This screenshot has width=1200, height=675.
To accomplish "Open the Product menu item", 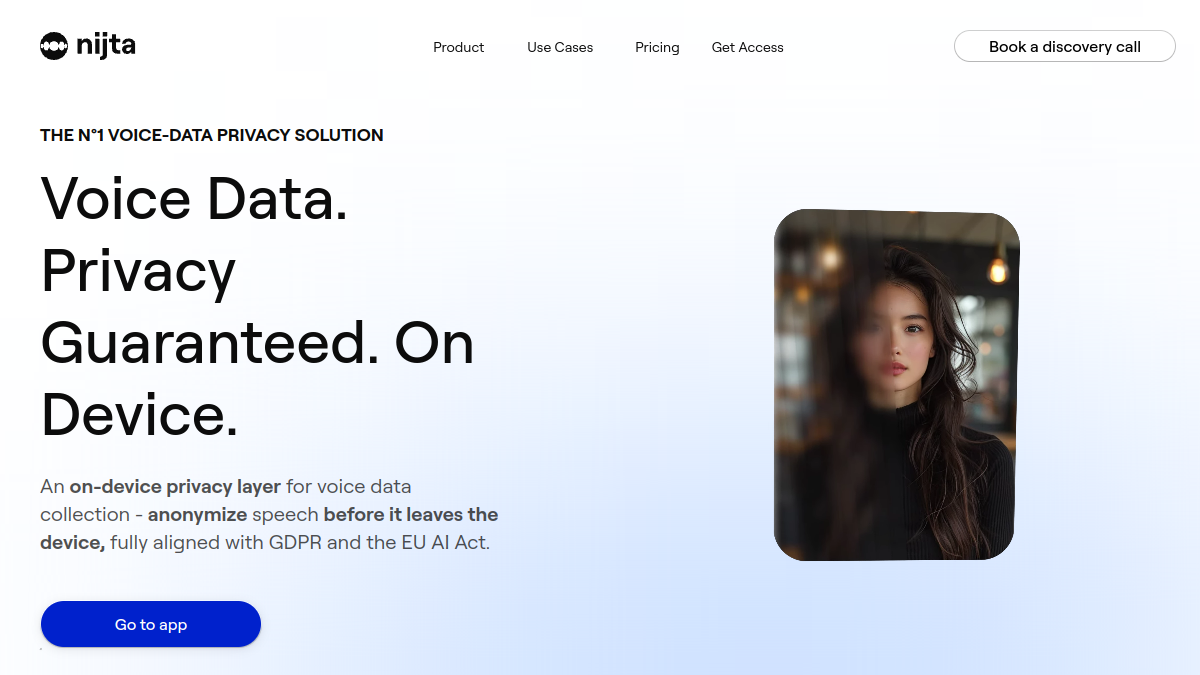I will pos(459,47).
